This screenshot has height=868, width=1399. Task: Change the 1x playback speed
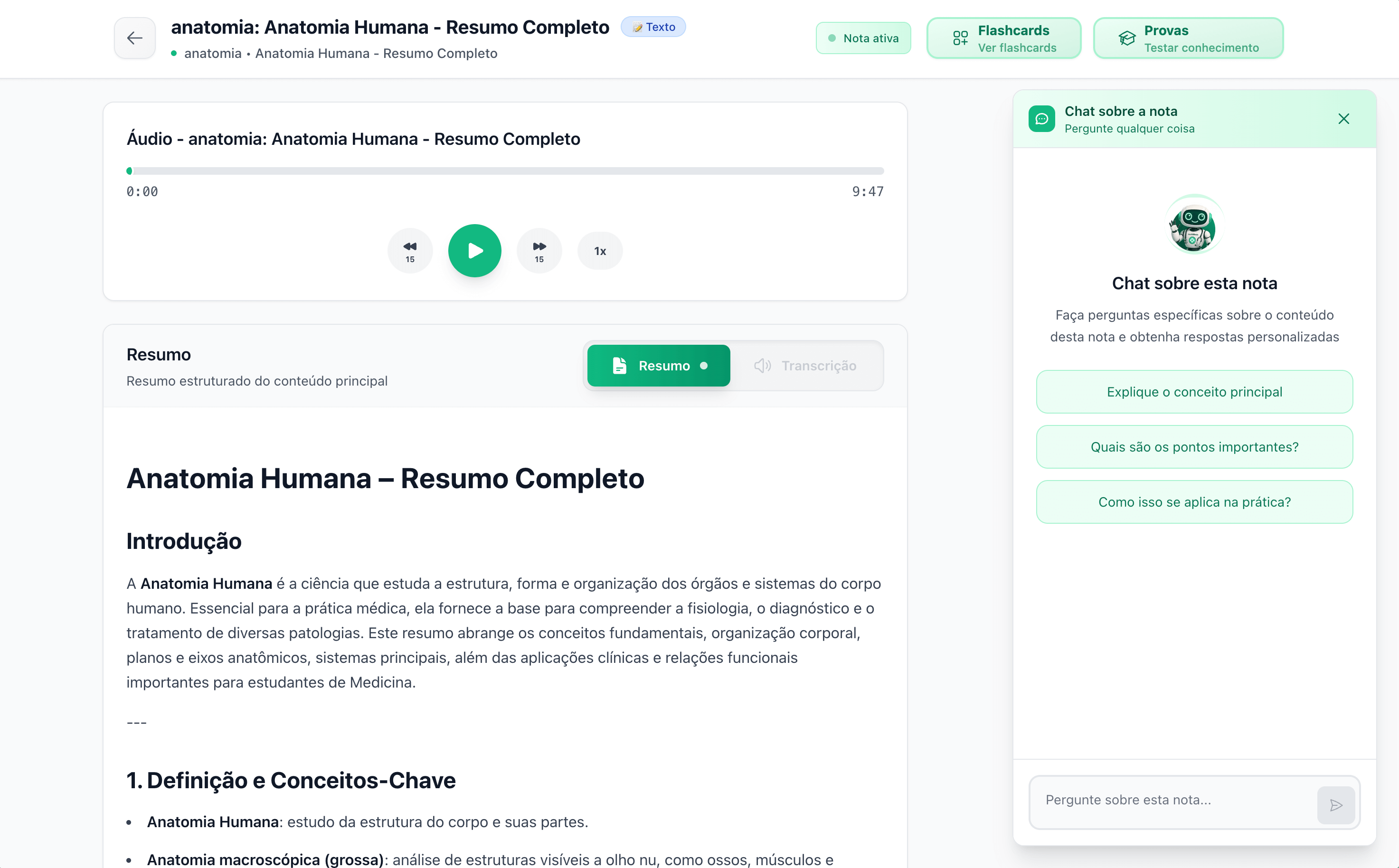(x=599, y=251)
